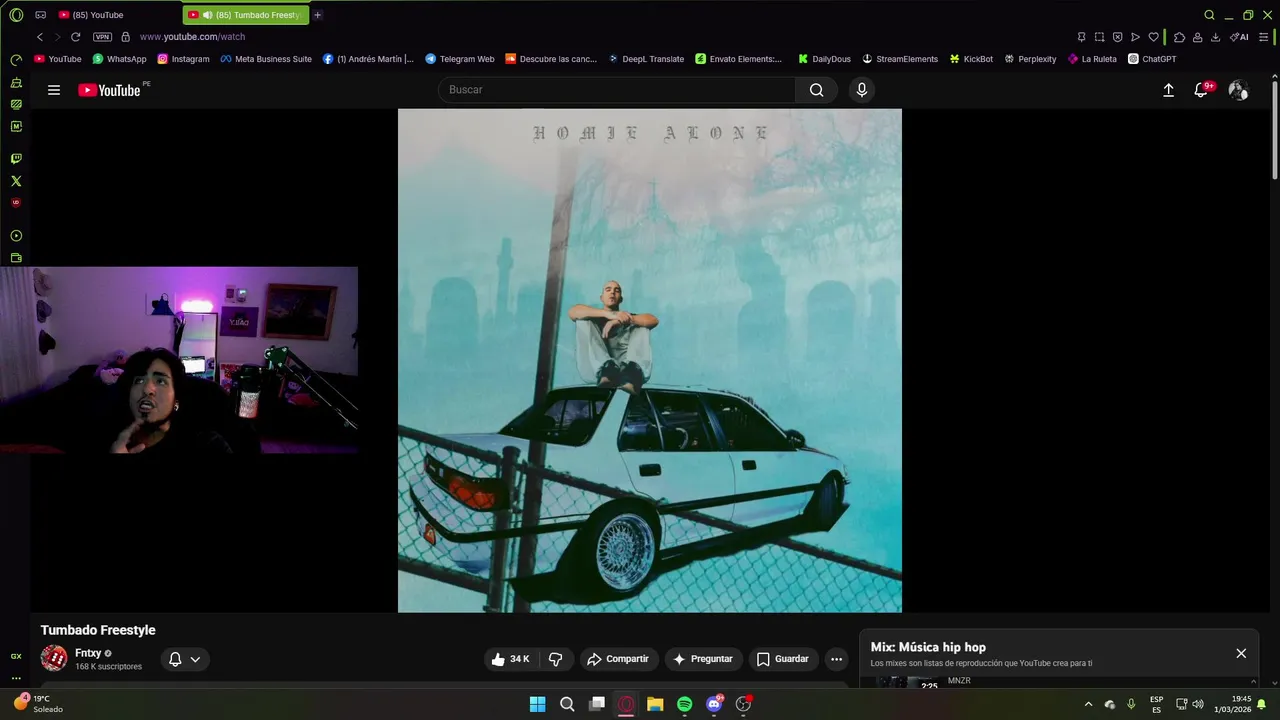Click the pinboard pin icon in toolbar

[x=1081, y=37]
